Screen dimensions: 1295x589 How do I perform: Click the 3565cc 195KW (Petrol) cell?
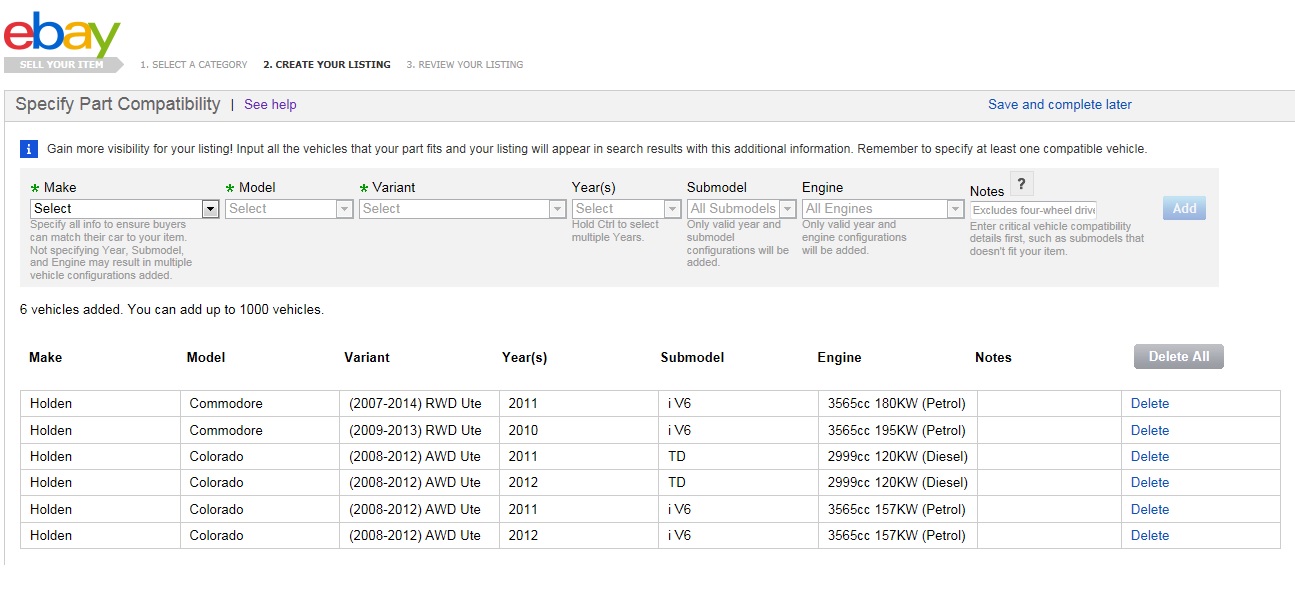click(897, 430)
